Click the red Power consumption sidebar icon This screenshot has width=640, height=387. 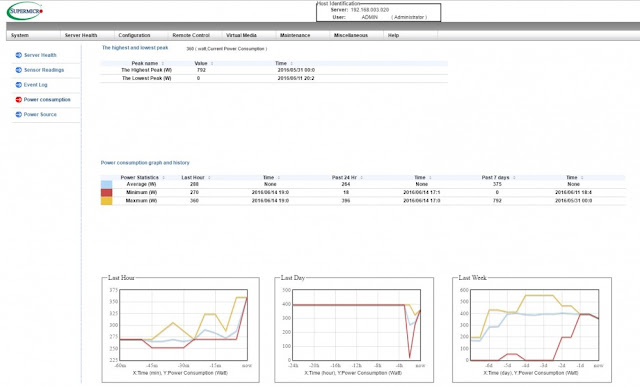coord(18,100)
